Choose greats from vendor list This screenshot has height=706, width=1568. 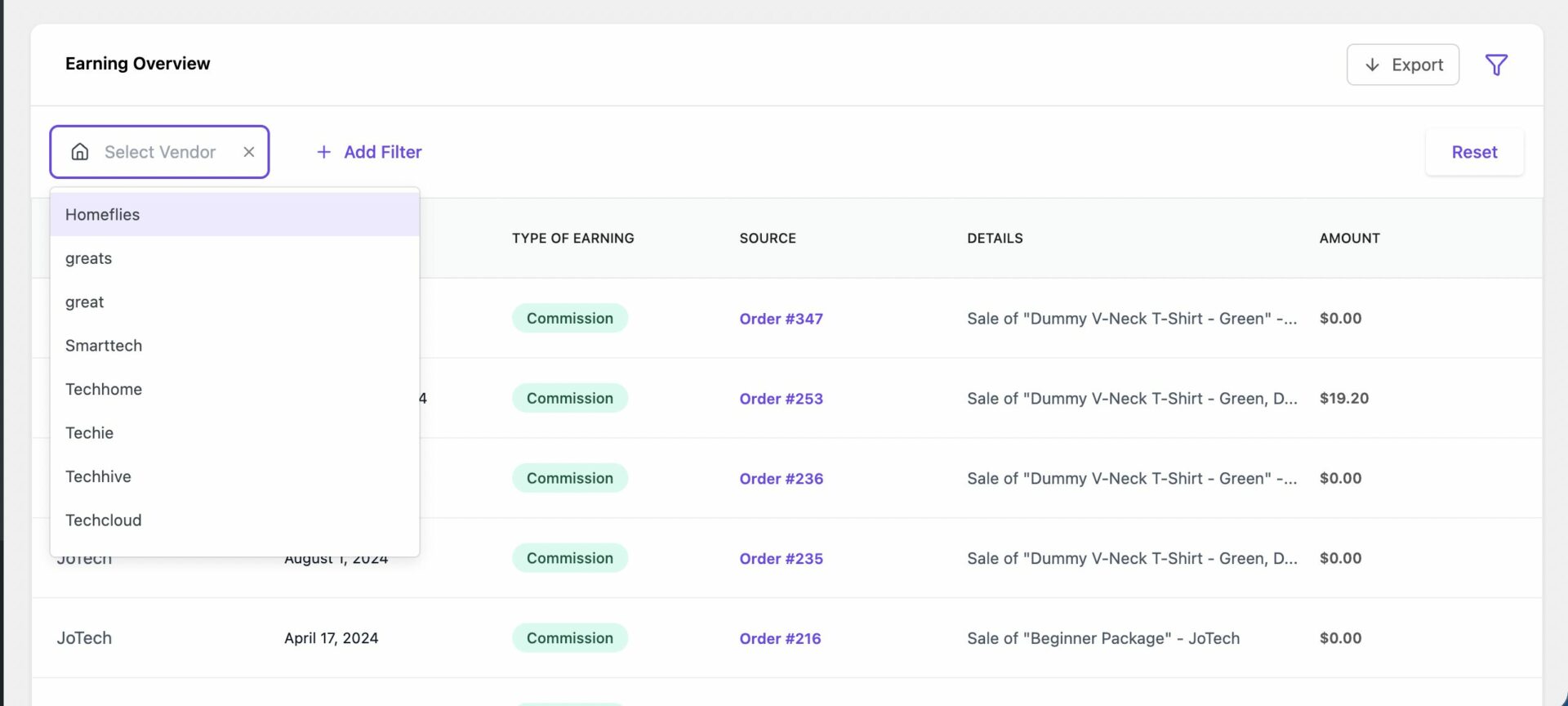tap(234, 258)
